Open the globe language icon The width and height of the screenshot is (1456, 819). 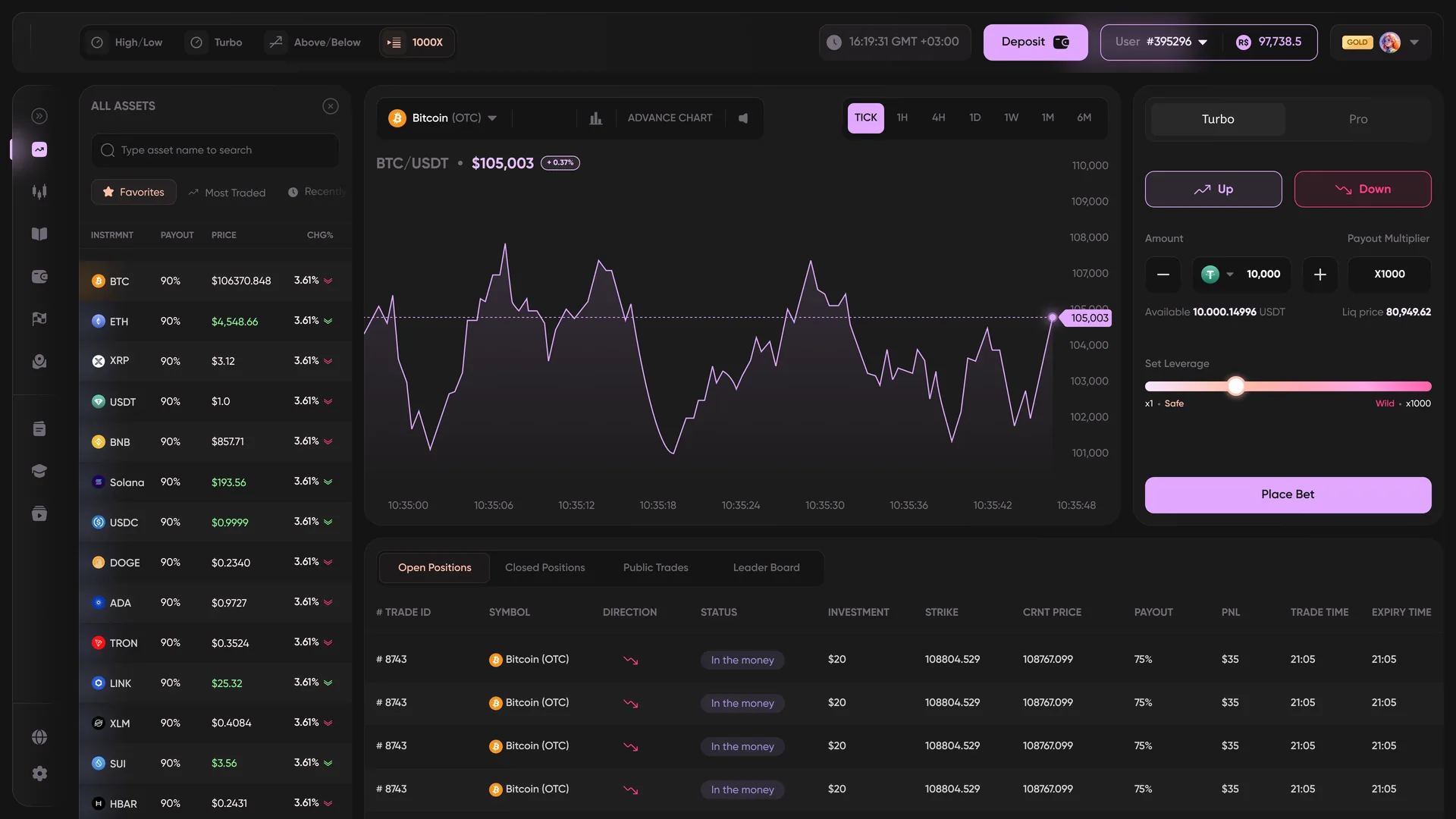point(39,737)
